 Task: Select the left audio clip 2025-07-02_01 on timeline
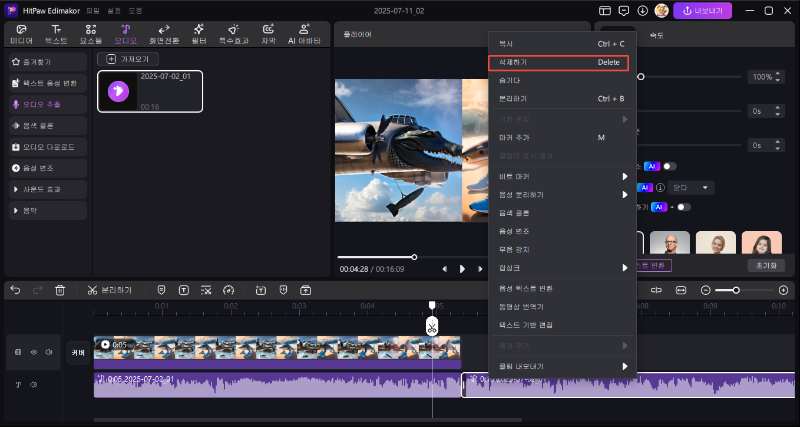point(278,385)
